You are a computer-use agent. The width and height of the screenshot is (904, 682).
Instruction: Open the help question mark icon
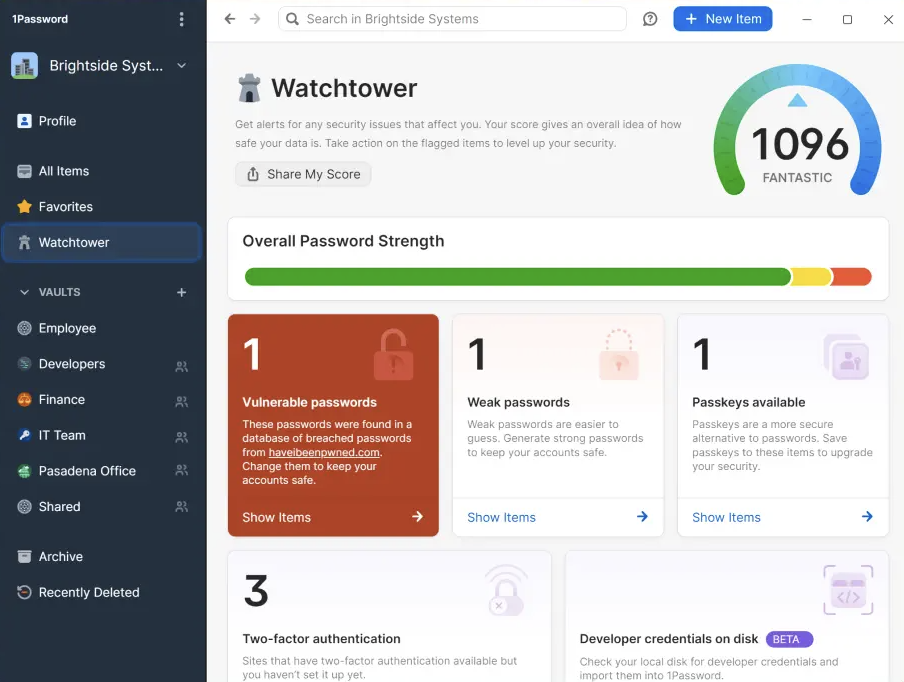point(650,19)
